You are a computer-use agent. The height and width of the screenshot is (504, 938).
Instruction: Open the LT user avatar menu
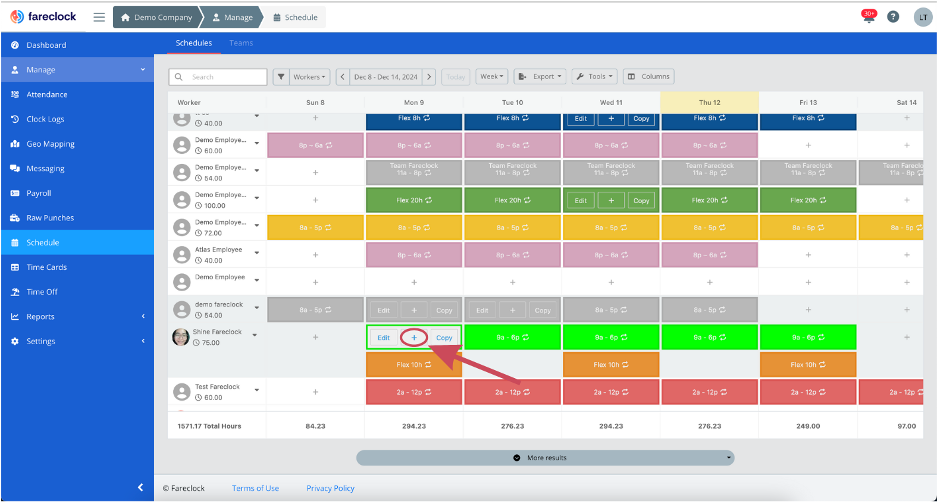point(923,17)
